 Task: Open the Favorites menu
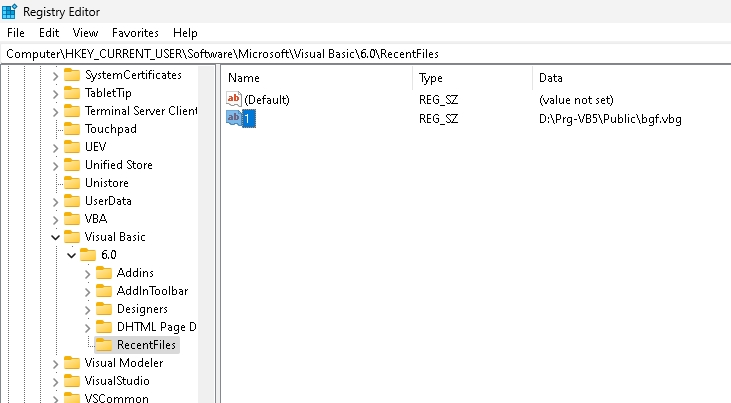click(135, 33)
